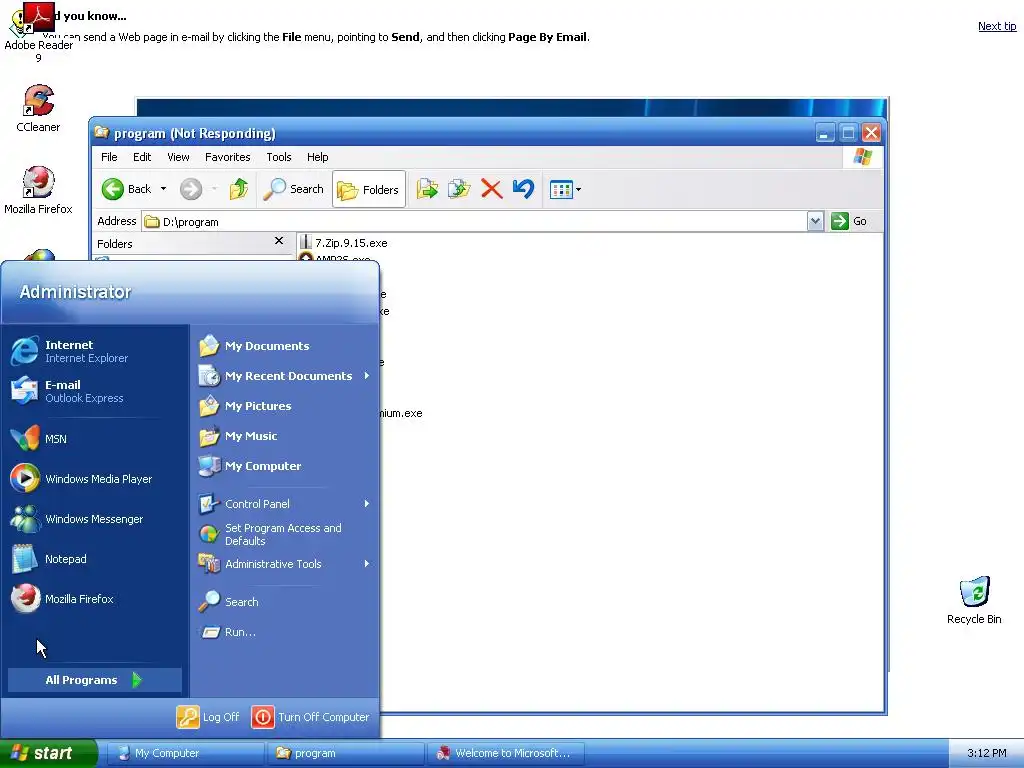Close the Folders side pane
The width and height of the screenshot is (1024, 768).
279,241
